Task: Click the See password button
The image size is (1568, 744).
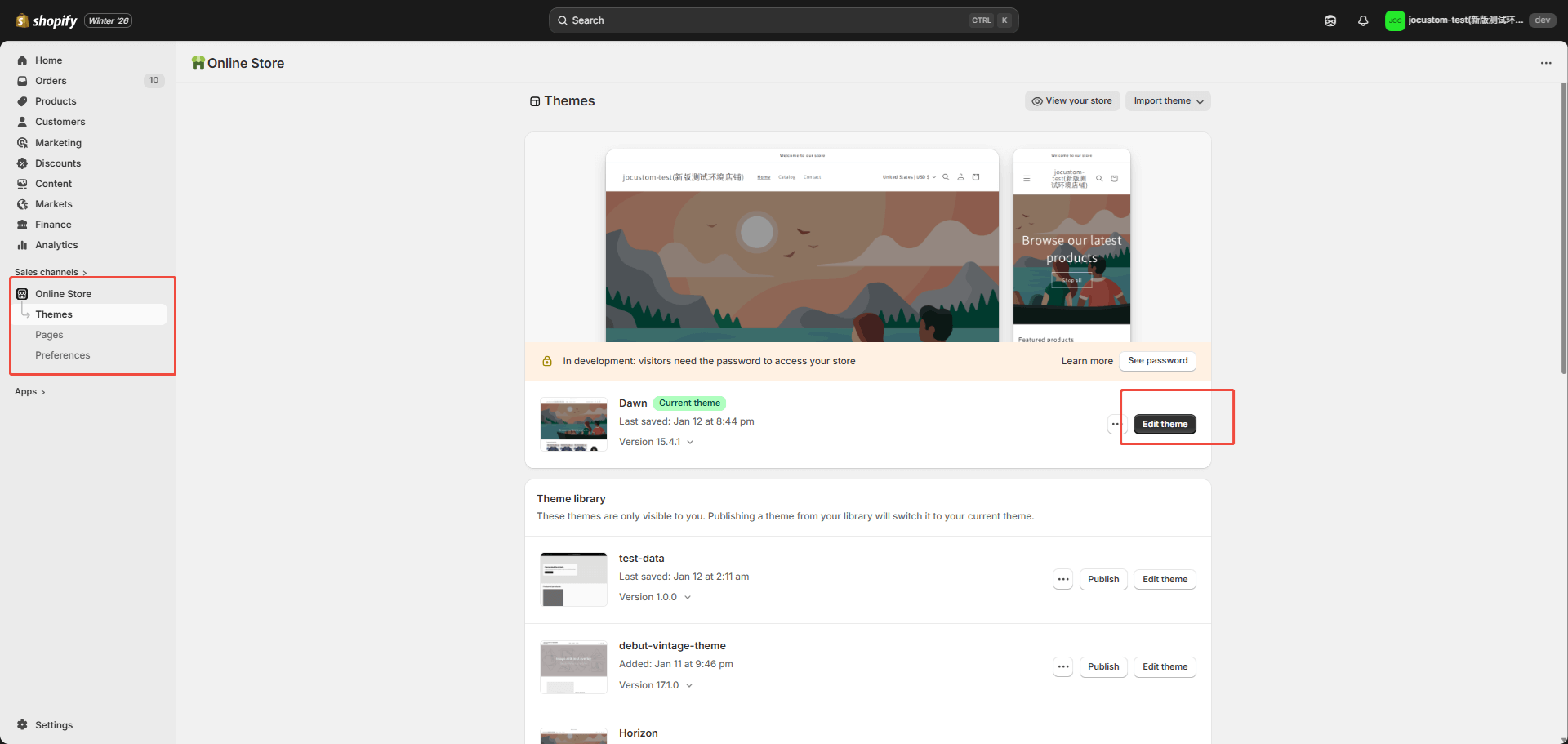Action: pos(1157,361)
